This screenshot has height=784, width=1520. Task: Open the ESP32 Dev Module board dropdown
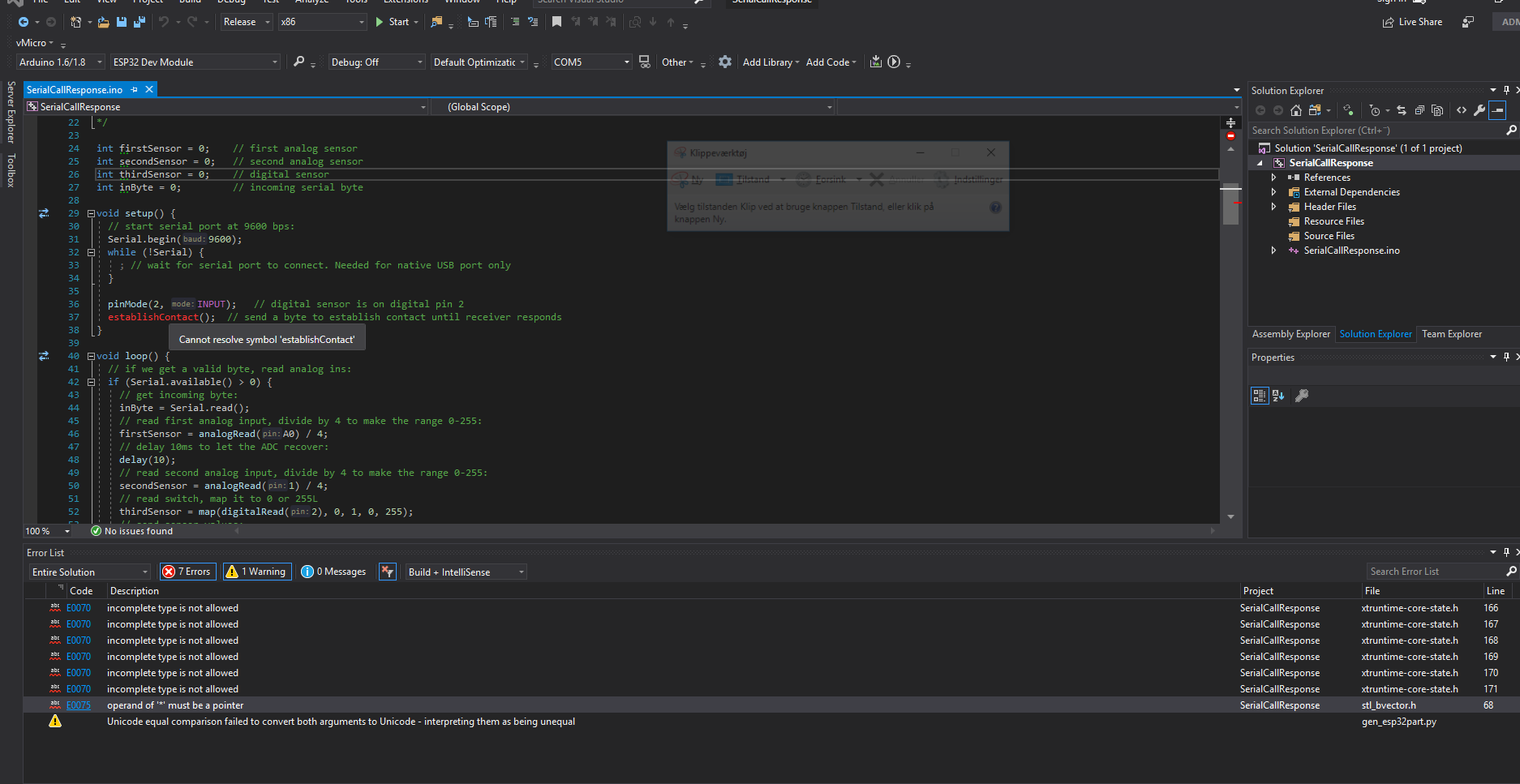point(195,62)
